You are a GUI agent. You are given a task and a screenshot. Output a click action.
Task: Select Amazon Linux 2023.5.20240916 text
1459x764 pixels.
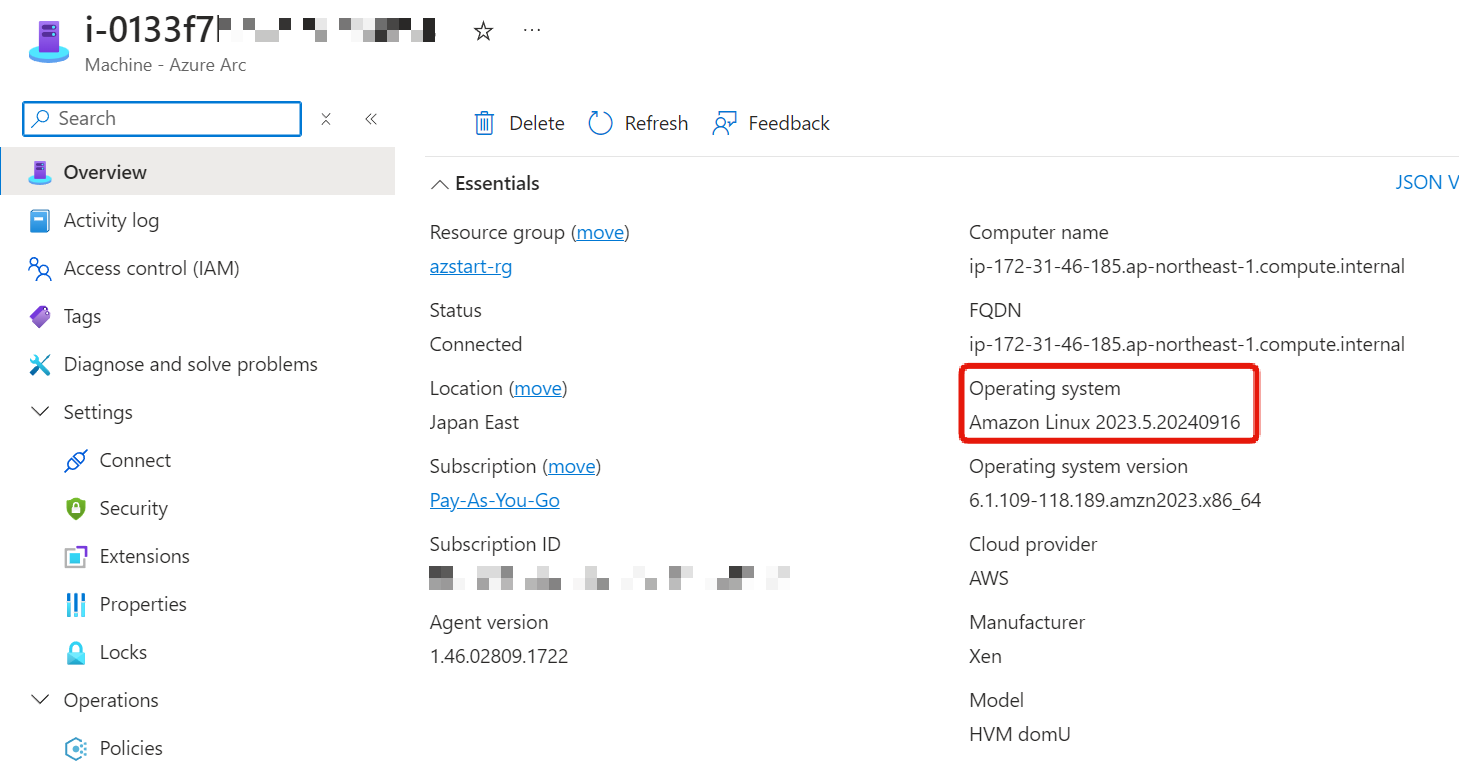1105,422
